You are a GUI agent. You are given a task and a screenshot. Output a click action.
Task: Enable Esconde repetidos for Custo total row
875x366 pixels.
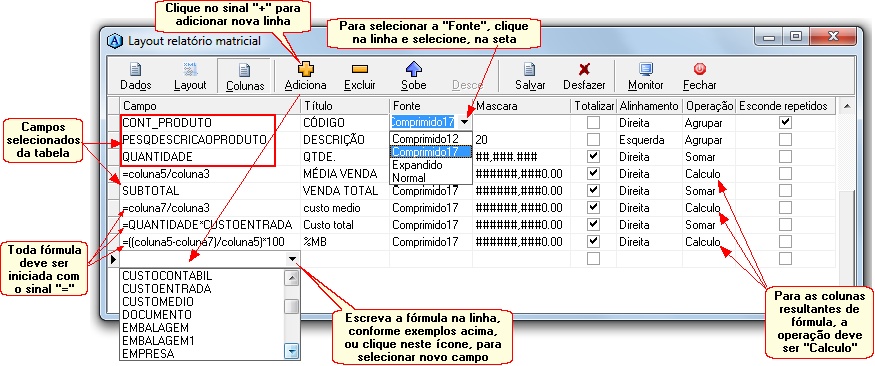pos(786,225)
